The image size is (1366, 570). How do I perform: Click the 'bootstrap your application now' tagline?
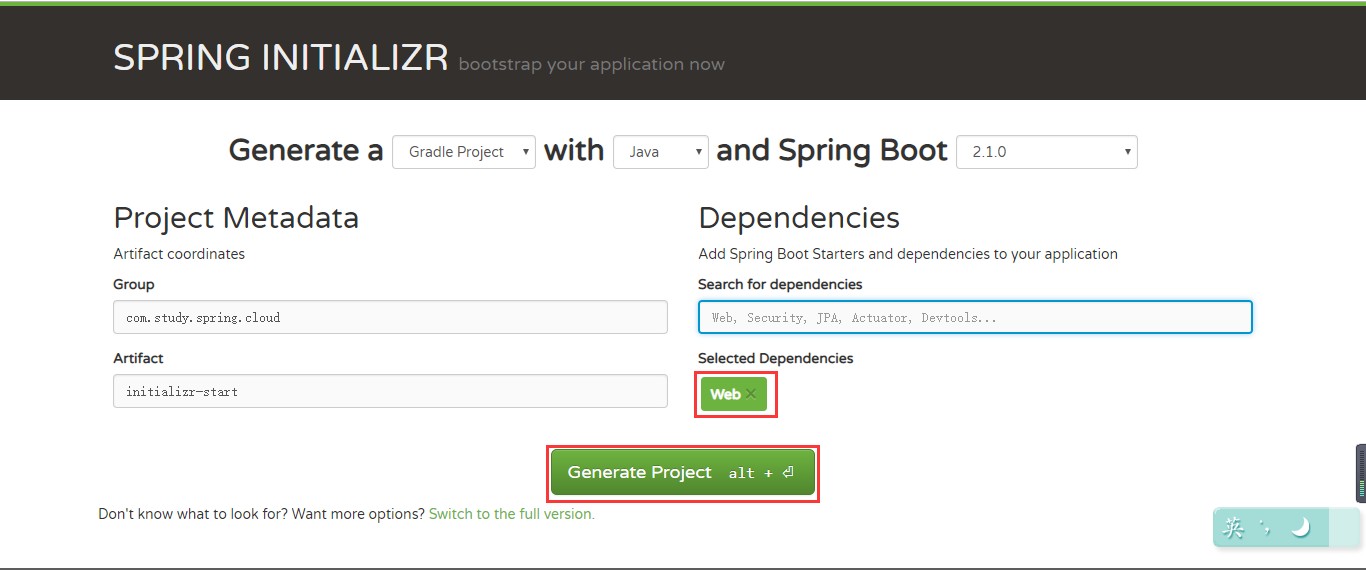coord(592,64)
